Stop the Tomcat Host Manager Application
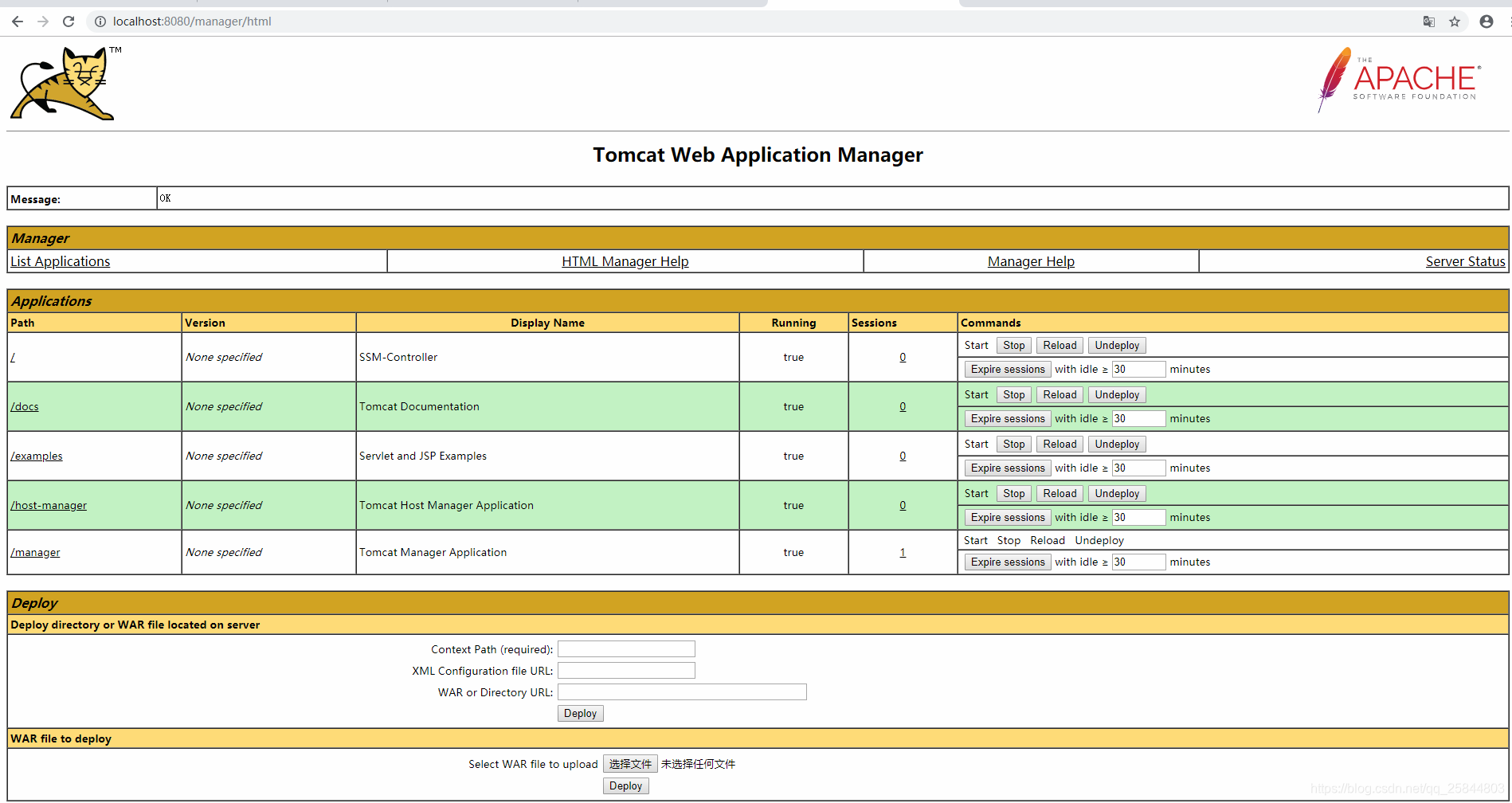1512x803 pixels. tap(1014, 493)
